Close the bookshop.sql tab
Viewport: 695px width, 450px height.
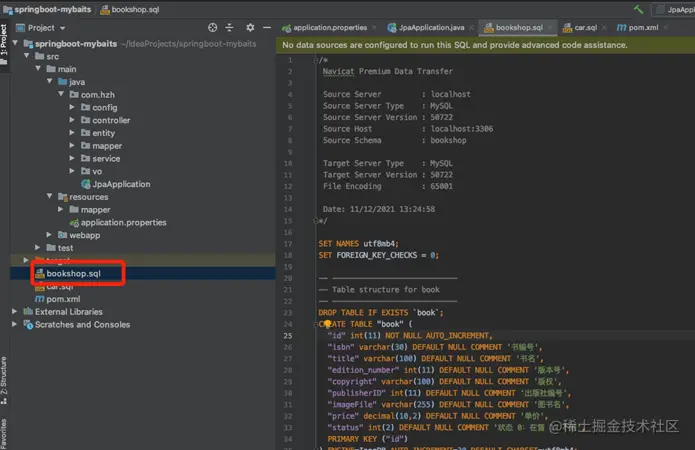click(550, 27)
